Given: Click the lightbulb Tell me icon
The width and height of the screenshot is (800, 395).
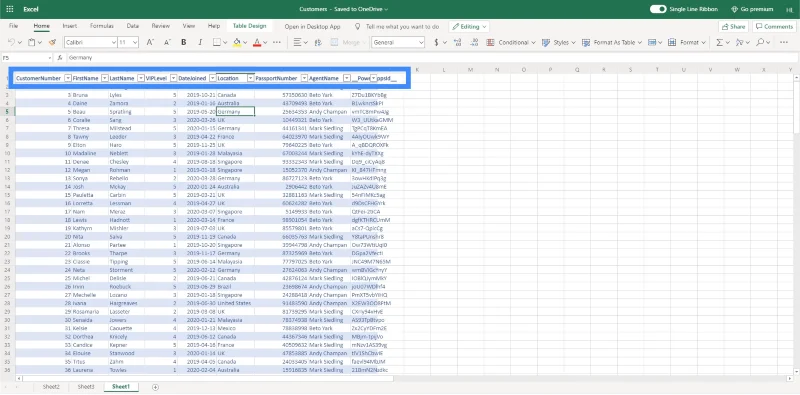Looking at the screenshot, I should (358, 27).
